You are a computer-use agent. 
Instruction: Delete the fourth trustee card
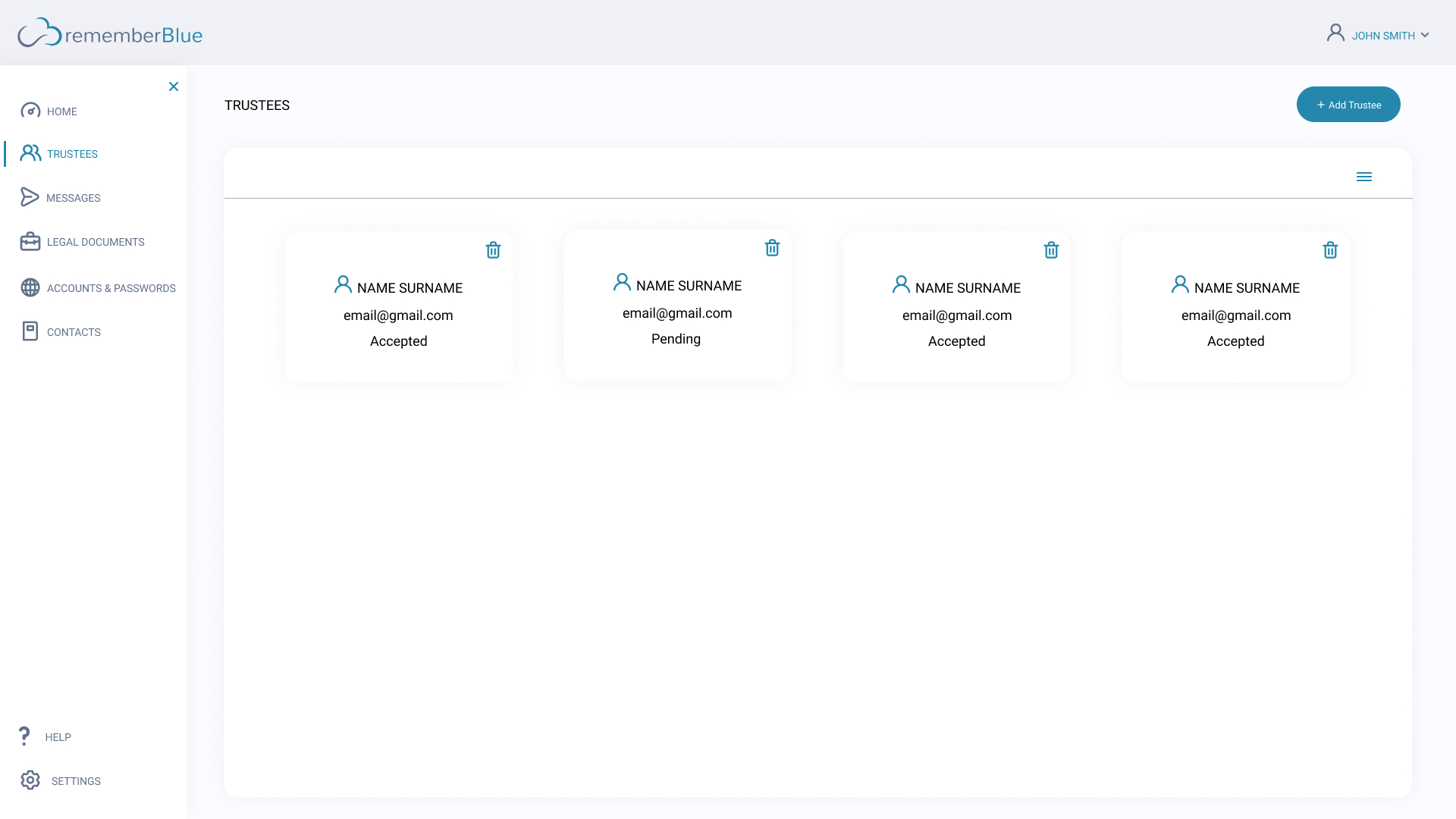pos(1330,250)
